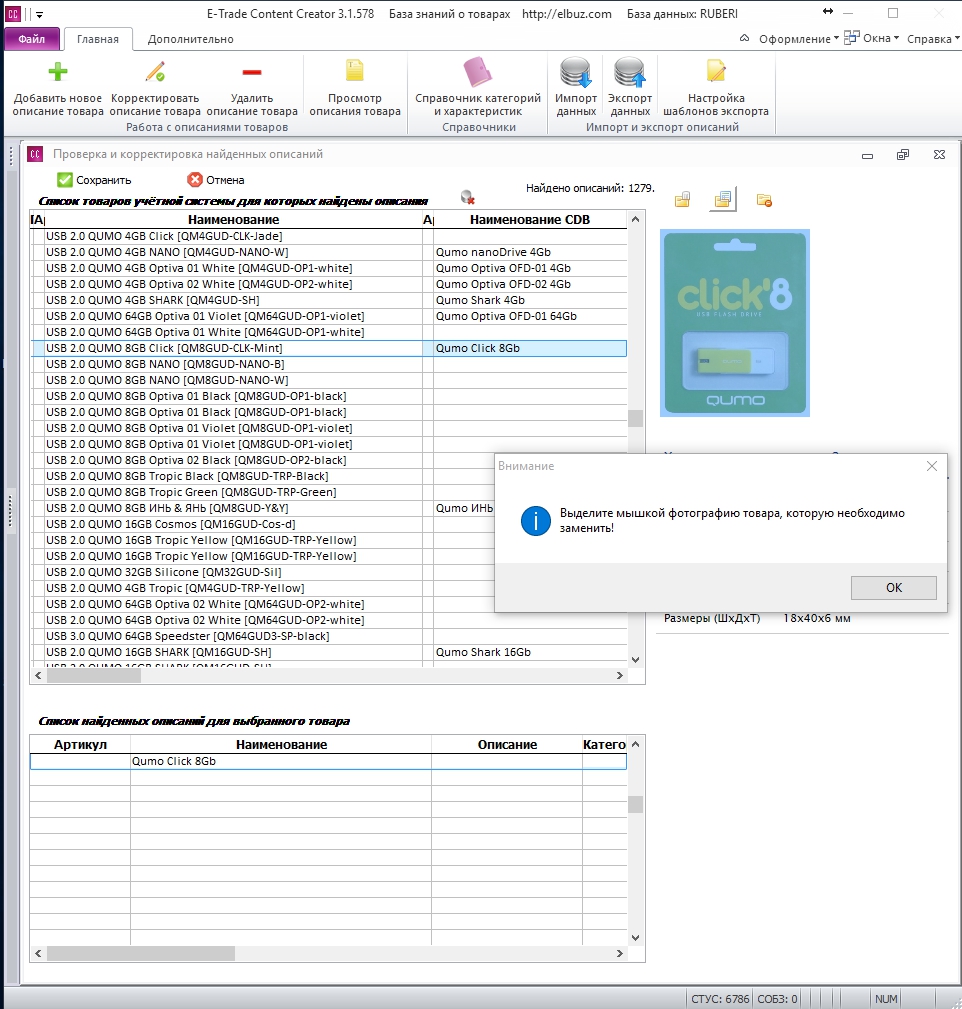Click the add new product description icon
Screen dimensions: 962x1009
pos(58,71)
